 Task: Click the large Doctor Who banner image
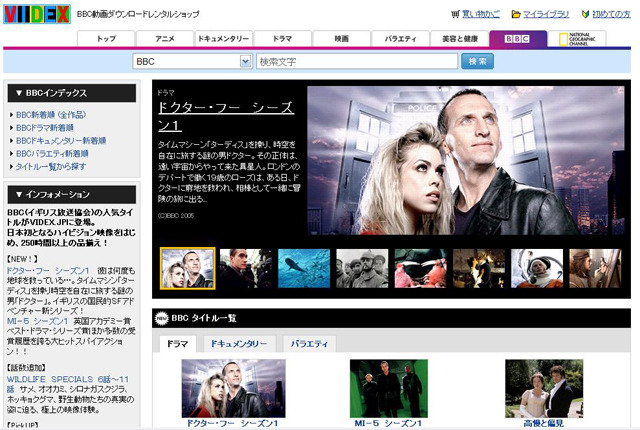466,160
